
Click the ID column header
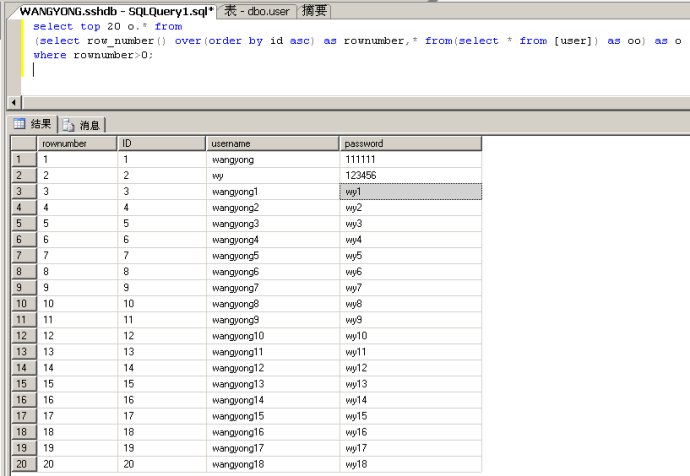pyautogui.click(x=160, y=143)
